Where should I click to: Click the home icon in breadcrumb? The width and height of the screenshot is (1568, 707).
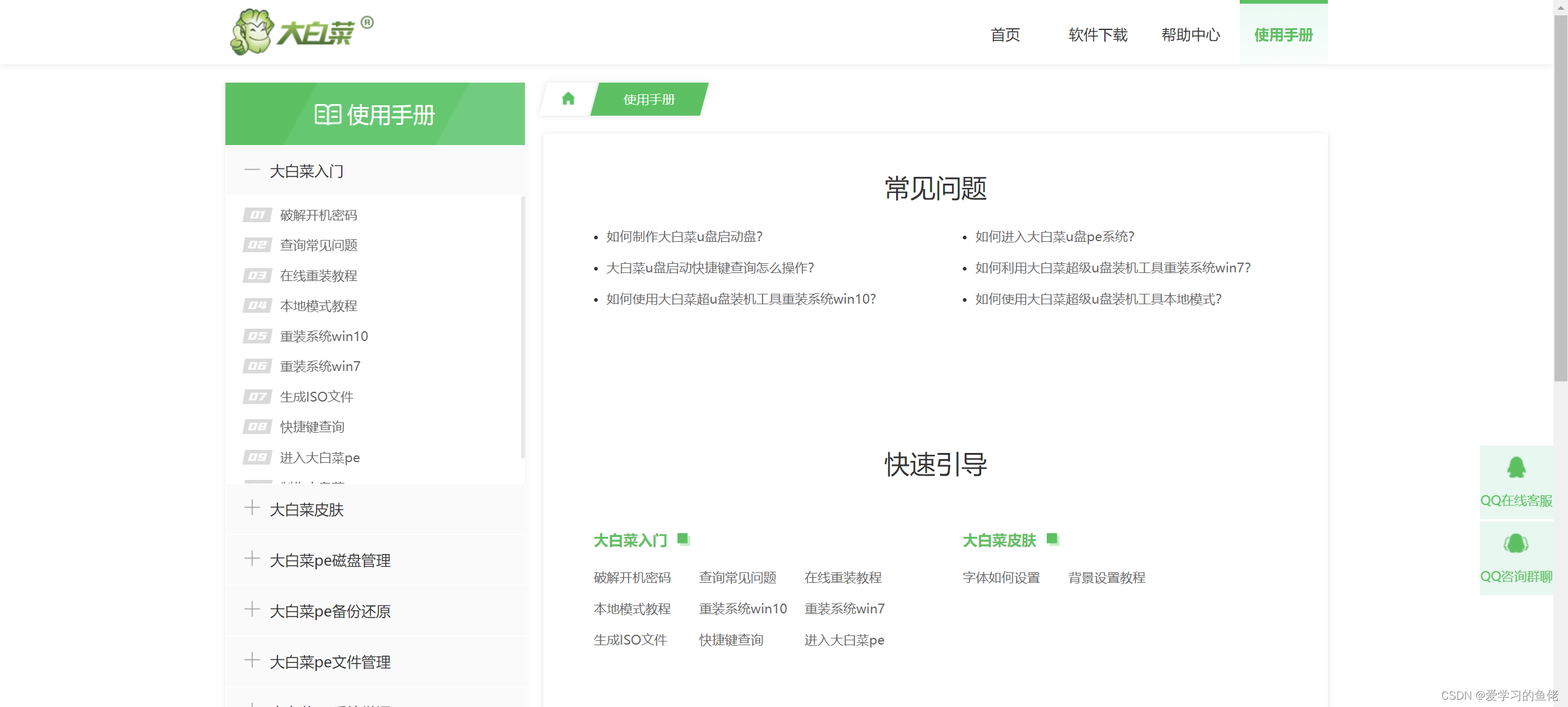[x=568, y=99]
